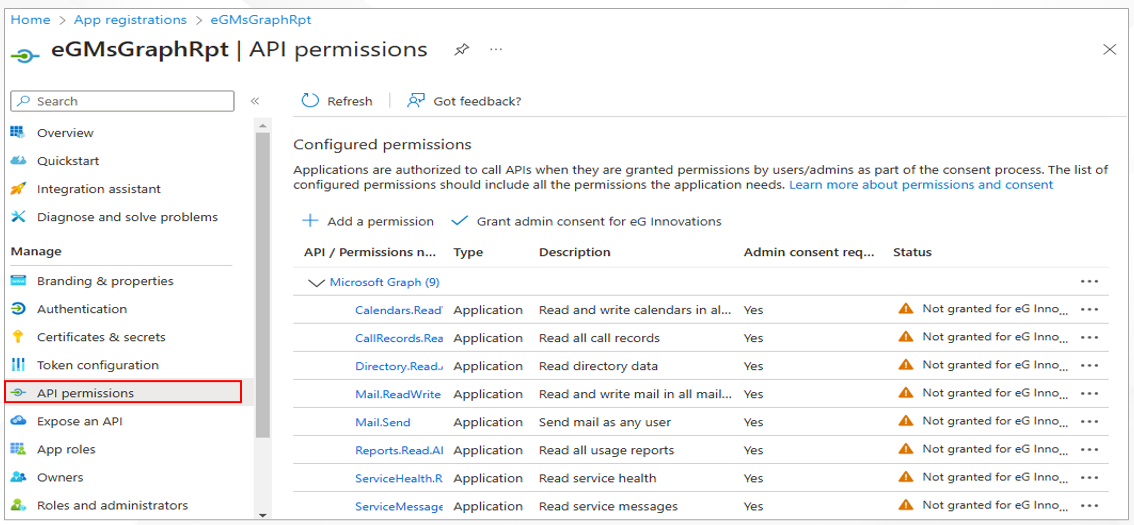Grant admin consent for eG Innovations
1134x525 pixels.
(x=586, y=221)
